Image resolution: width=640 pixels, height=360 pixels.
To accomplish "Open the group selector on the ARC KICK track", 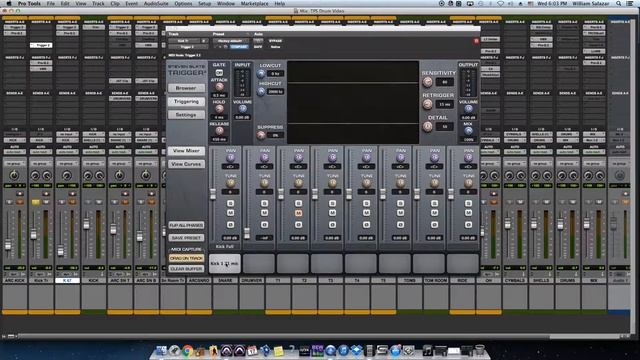I will point(14,164).
